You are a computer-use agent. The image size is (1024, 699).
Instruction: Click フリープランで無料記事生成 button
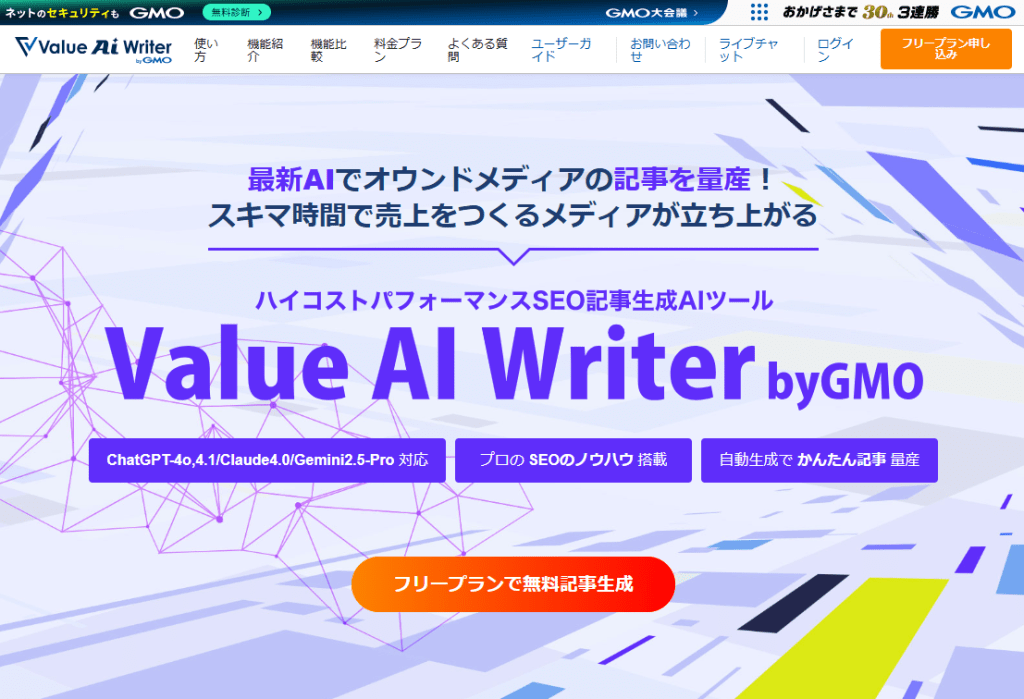click(513, 584)
